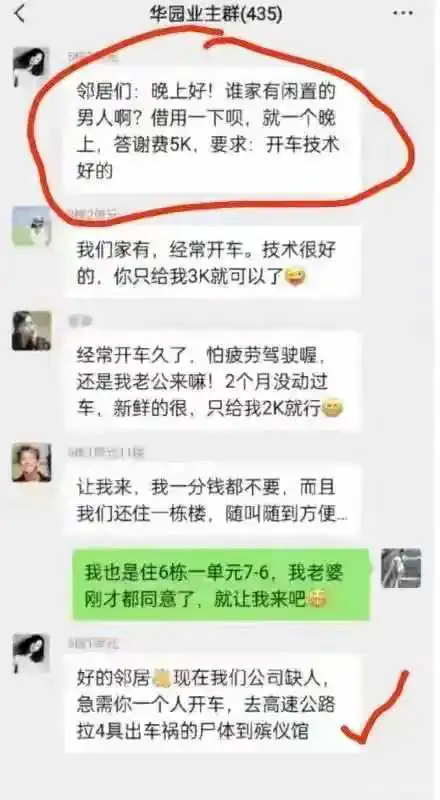This screenshot has width=440, height=800.
Task: Tap the sender nickname above 让我来 message
Action: (106, 452)
